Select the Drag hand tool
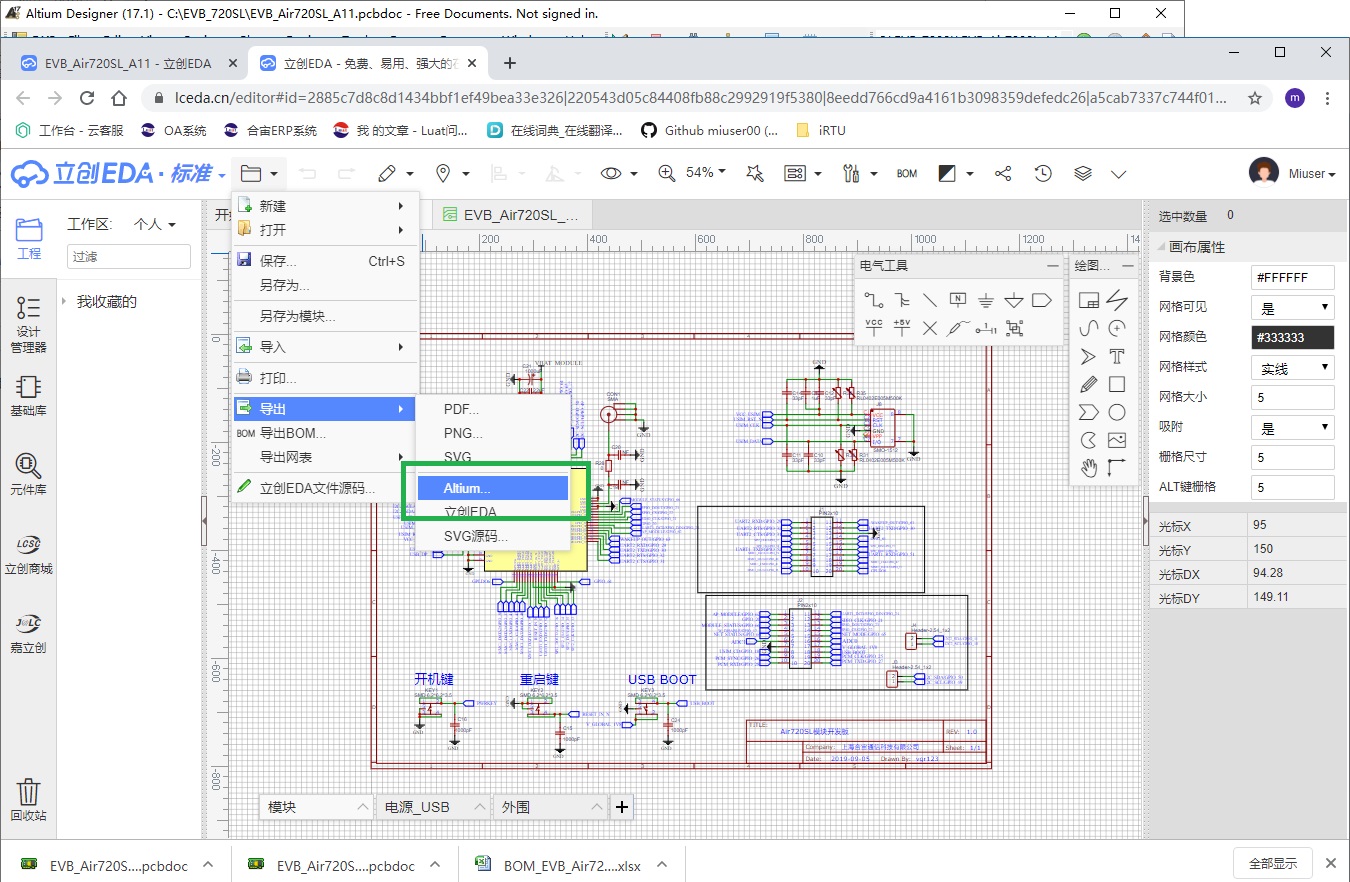Viewport: 1350px width, 882px height. 1089,468
